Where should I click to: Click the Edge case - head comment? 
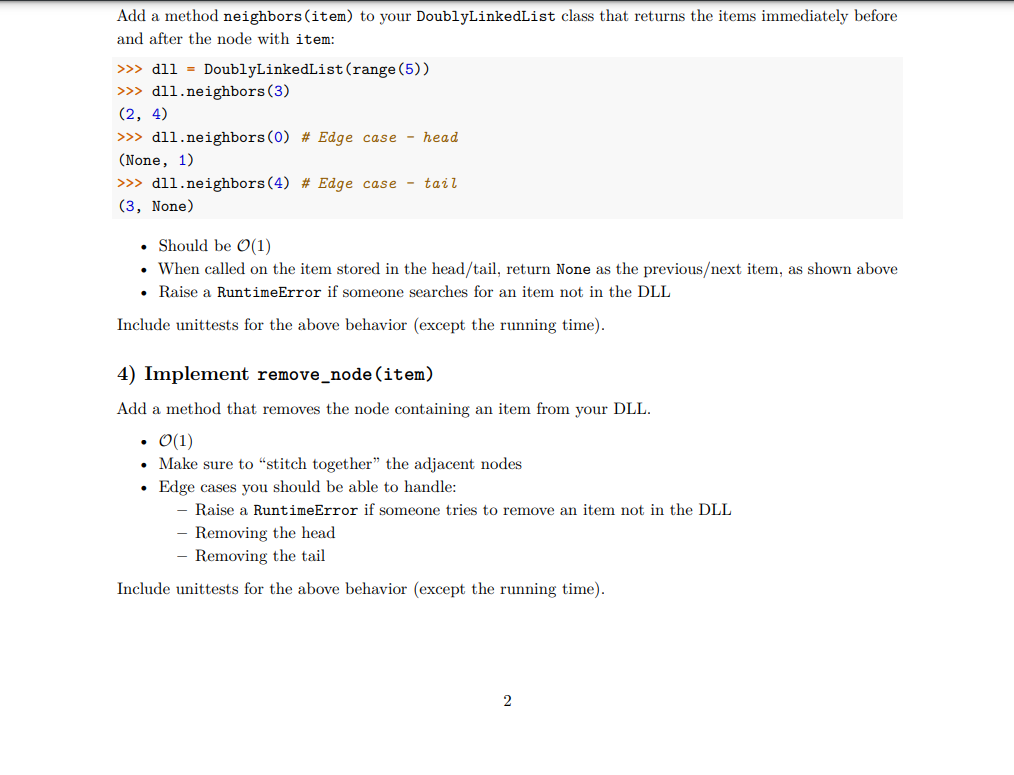tap(378, 137)
